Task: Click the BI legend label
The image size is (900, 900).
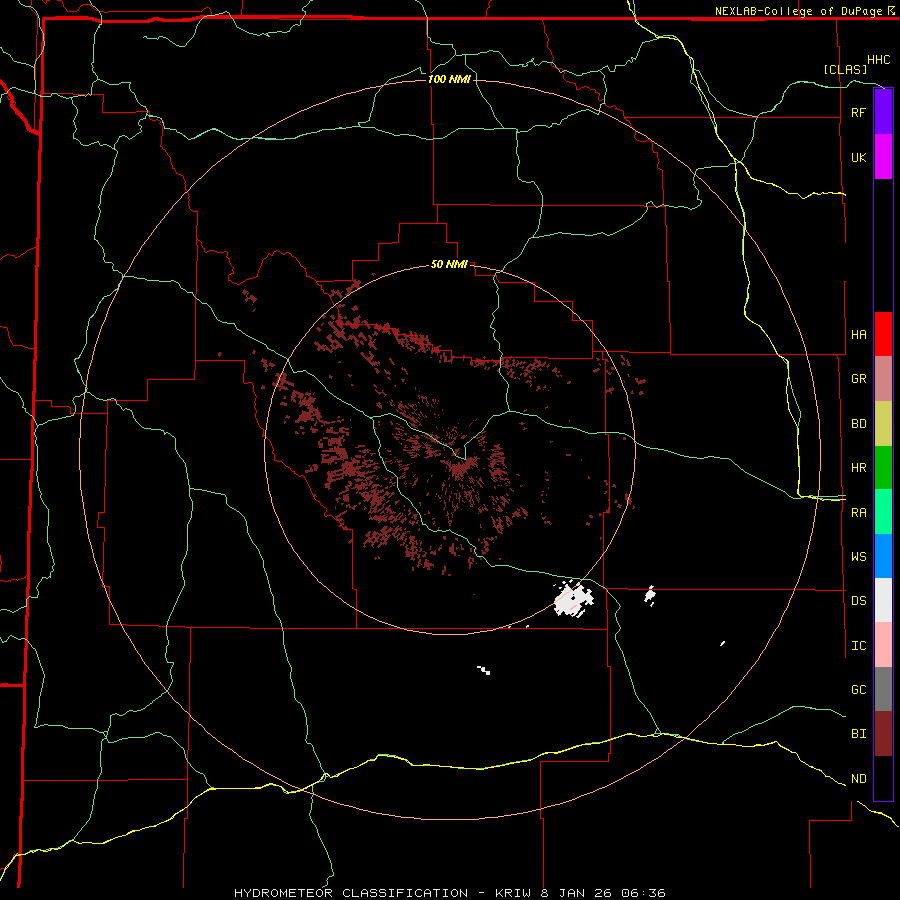Action: coord(858,734)
